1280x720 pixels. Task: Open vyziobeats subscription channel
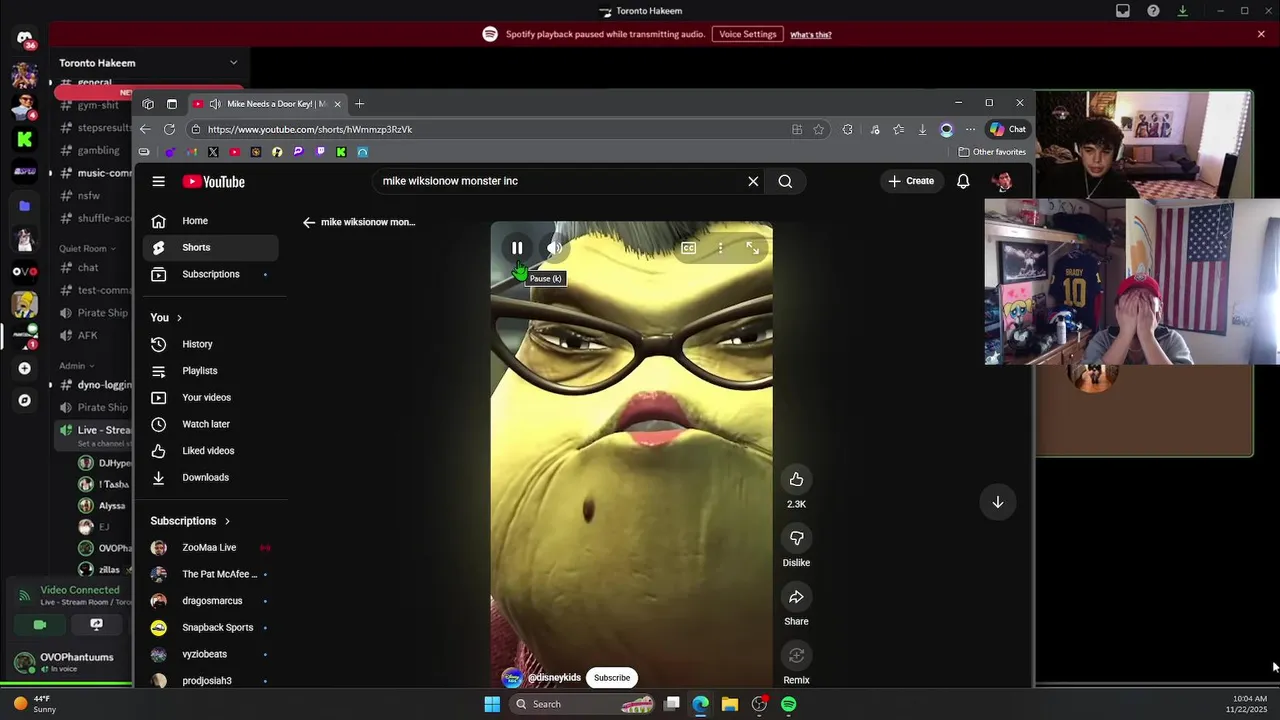point(211,654)
